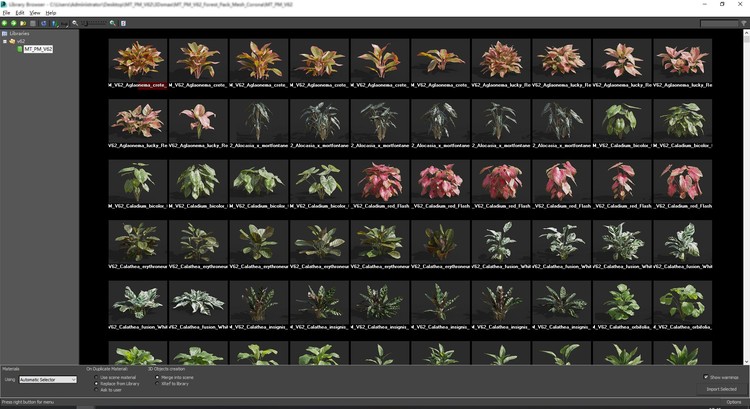Click the green forward navigation arrow

[15, 23]
